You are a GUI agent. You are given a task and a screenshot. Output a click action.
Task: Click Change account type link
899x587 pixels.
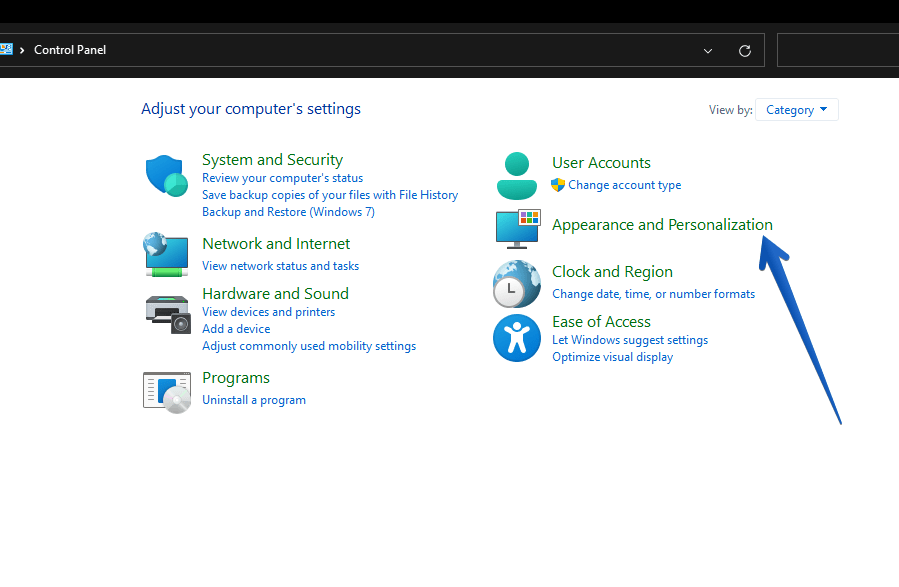pyautogui.click(x=624, y=185)
